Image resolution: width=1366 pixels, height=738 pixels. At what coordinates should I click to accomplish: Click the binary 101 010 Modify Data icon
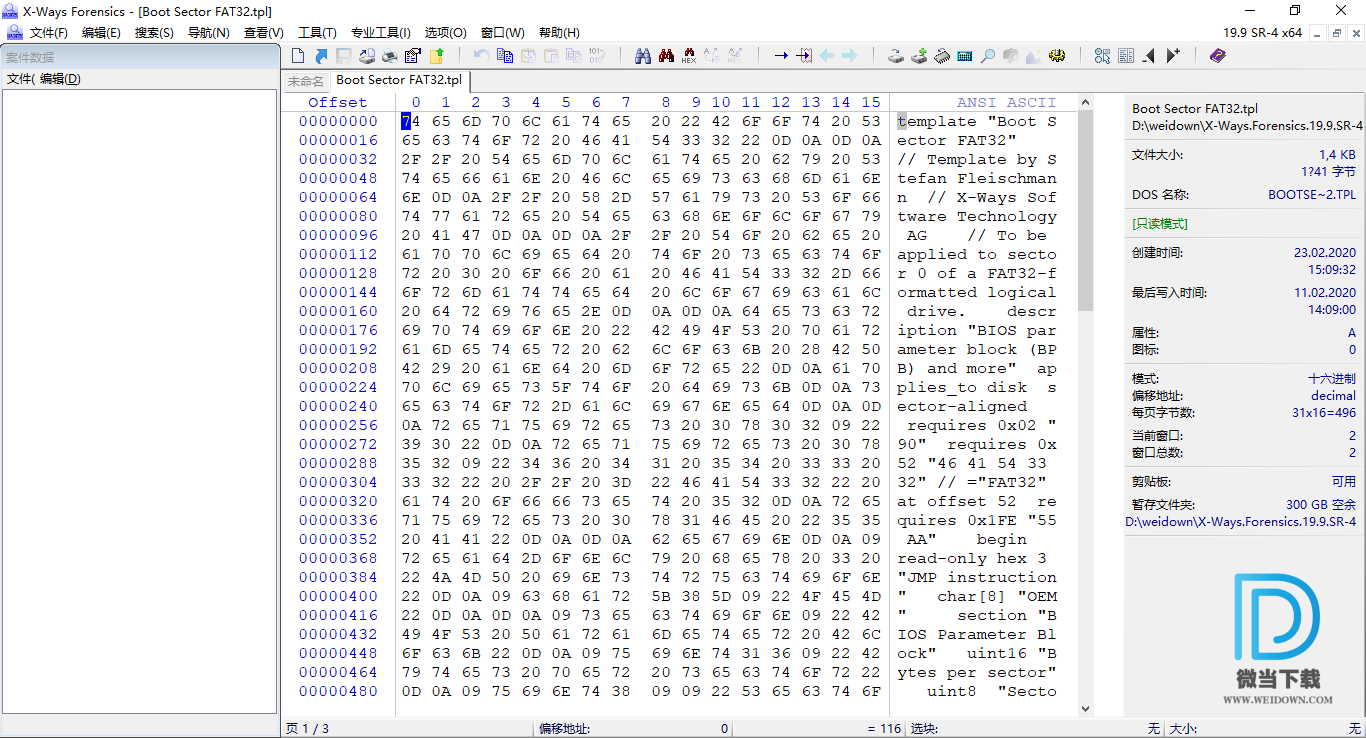597,56
